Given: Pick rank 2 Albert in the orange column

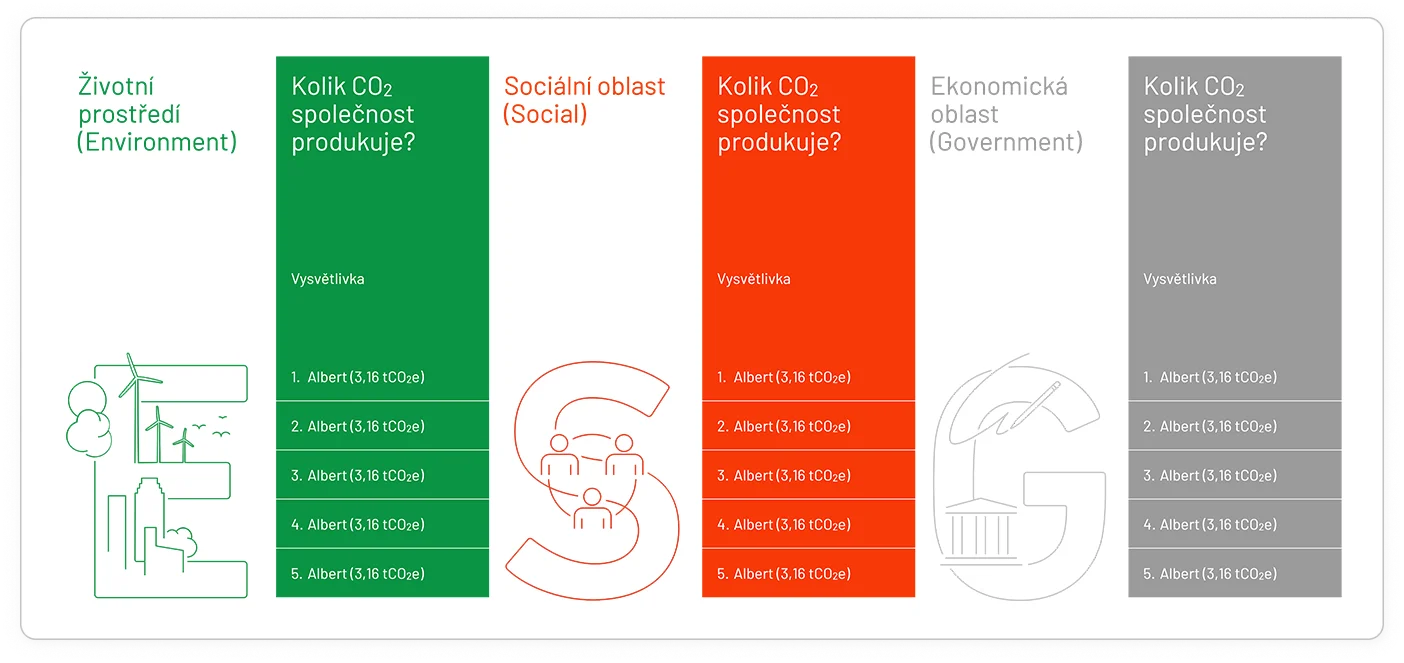Looking at the screenshot, I should (784, 426).
